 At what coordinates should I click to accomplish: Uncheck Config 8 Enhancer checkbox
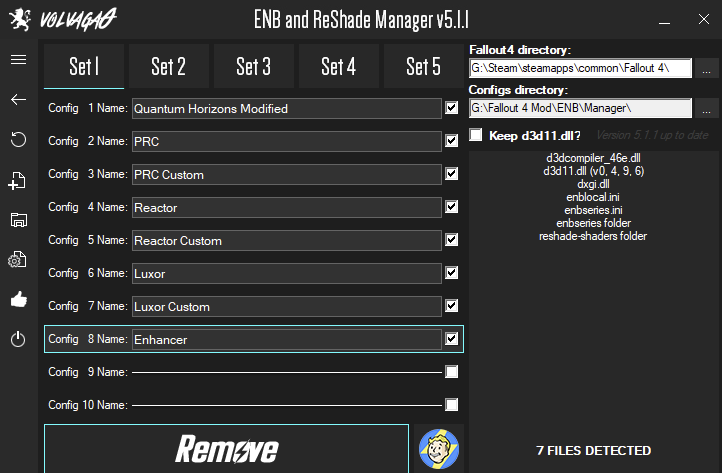tap(452, 339)
